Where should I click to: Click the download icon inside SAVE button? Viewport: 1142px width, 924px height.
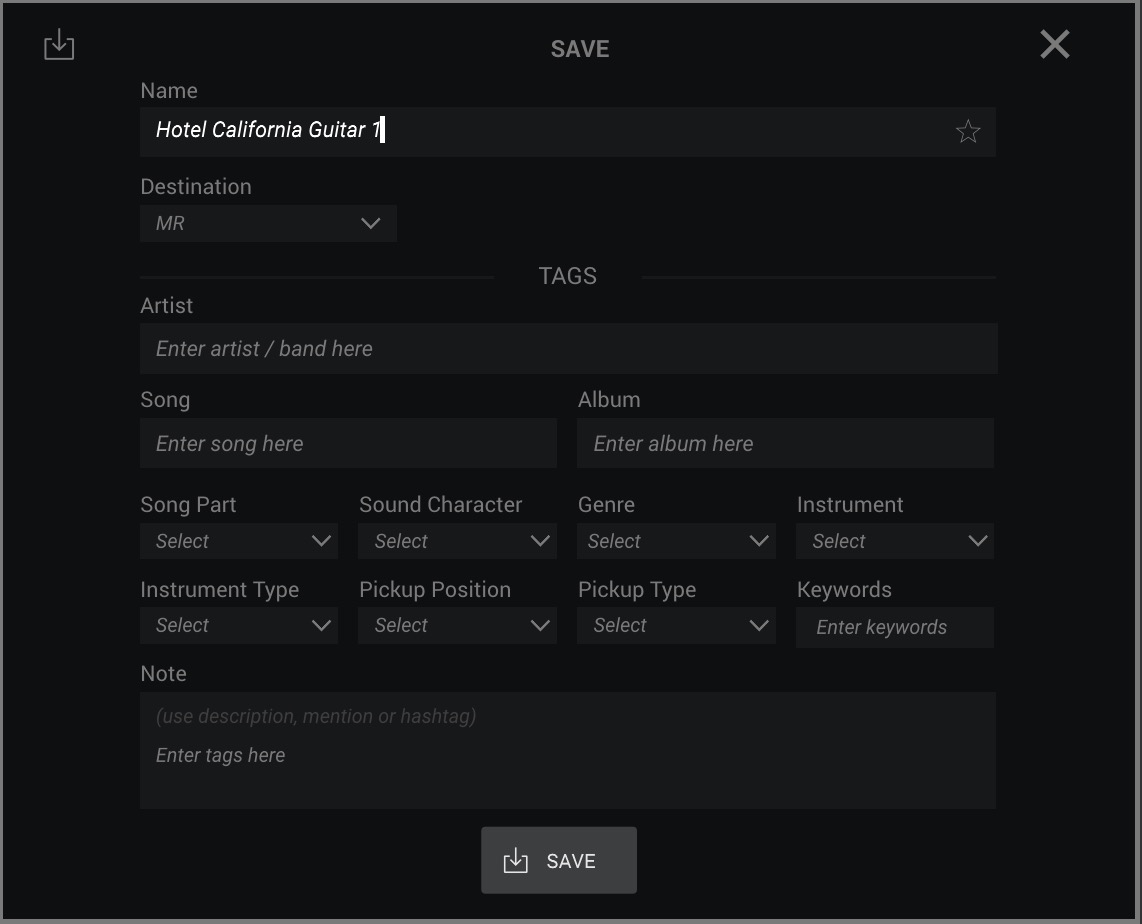point(515,861)
